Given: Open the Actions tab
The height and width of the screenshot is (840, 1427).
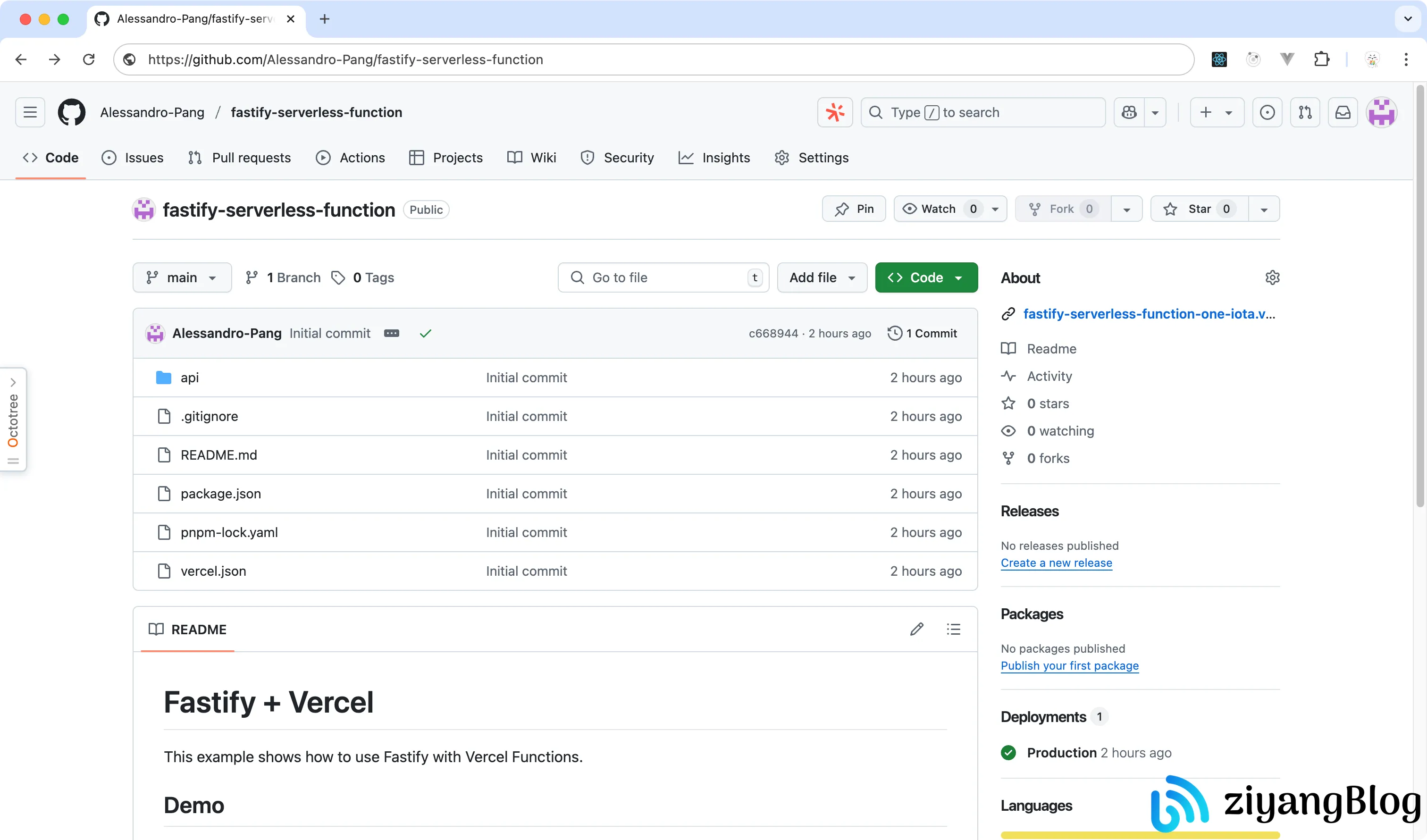Looking at the screenshot, I should pos(351,158).
